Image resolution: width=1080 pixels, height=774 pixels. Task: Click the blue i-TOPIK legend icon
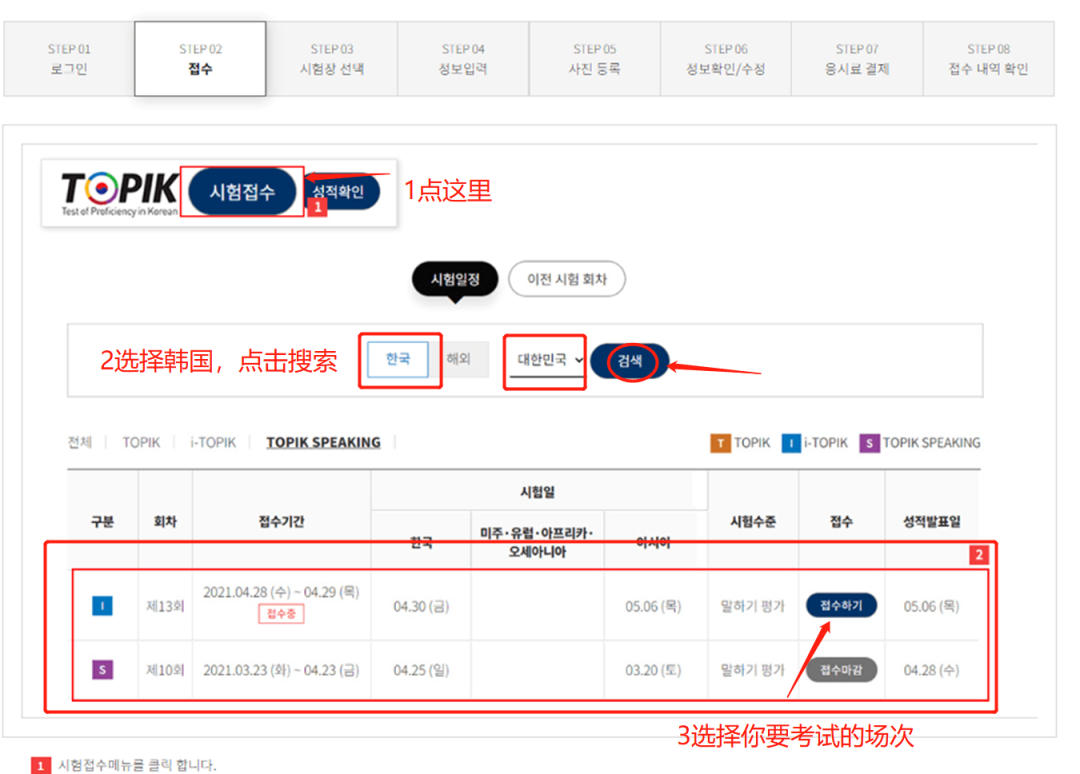791,443
